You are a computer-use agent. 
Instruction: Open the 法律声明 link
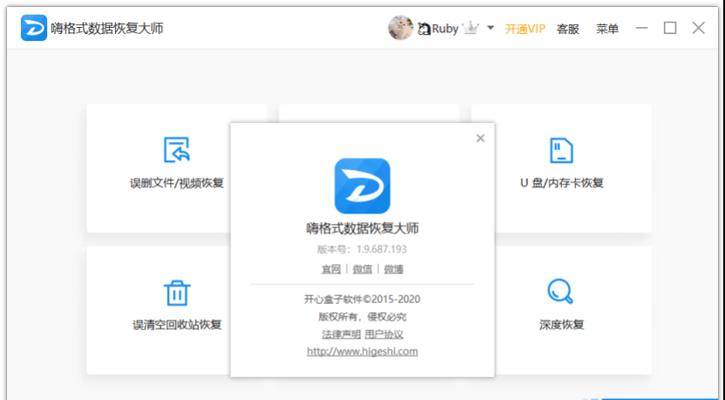coord(341,334)
